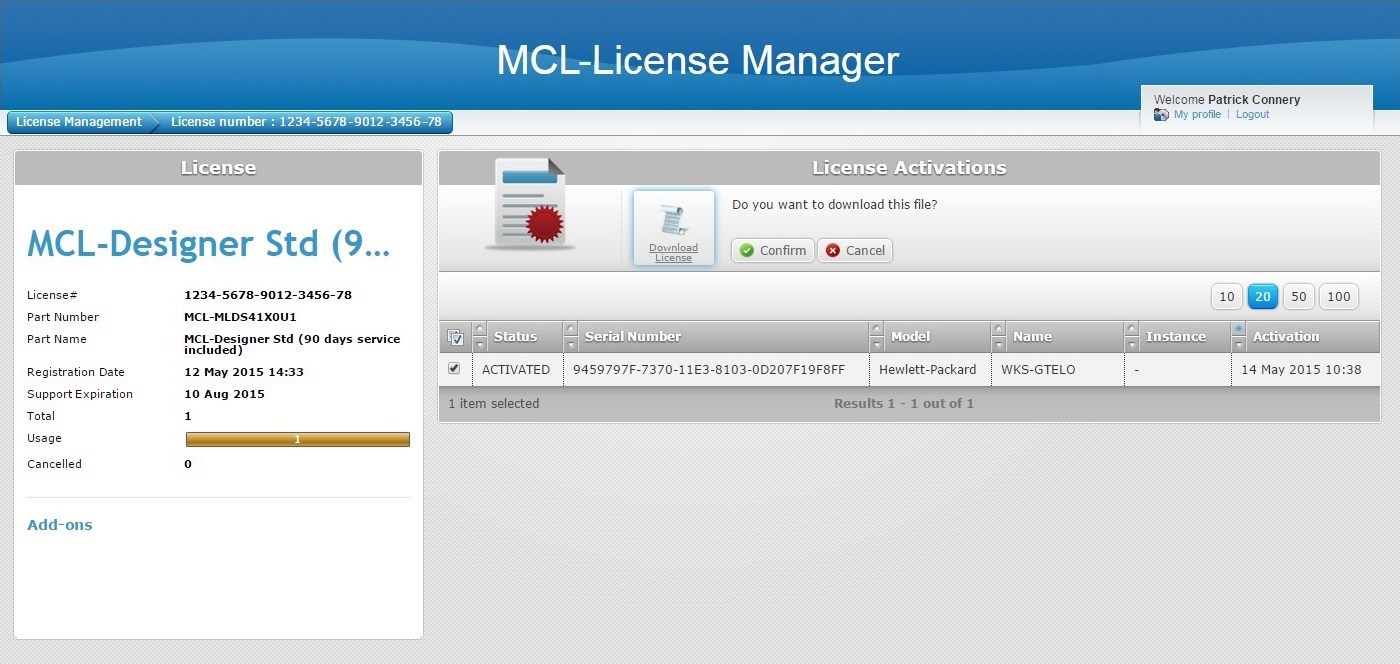Screen dimensions: 1400x664
Task: Click the license certificate document image
Action: (530, 203)
